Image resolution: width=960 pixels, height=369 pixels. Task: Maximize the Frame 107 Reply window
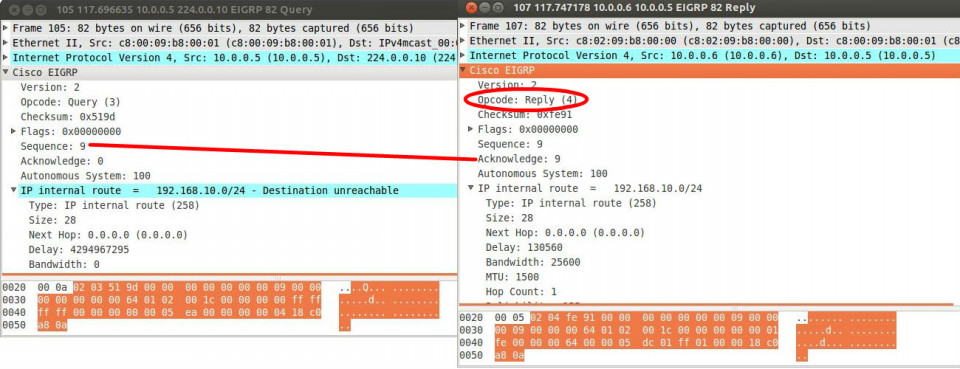click(x=497, y=8)
